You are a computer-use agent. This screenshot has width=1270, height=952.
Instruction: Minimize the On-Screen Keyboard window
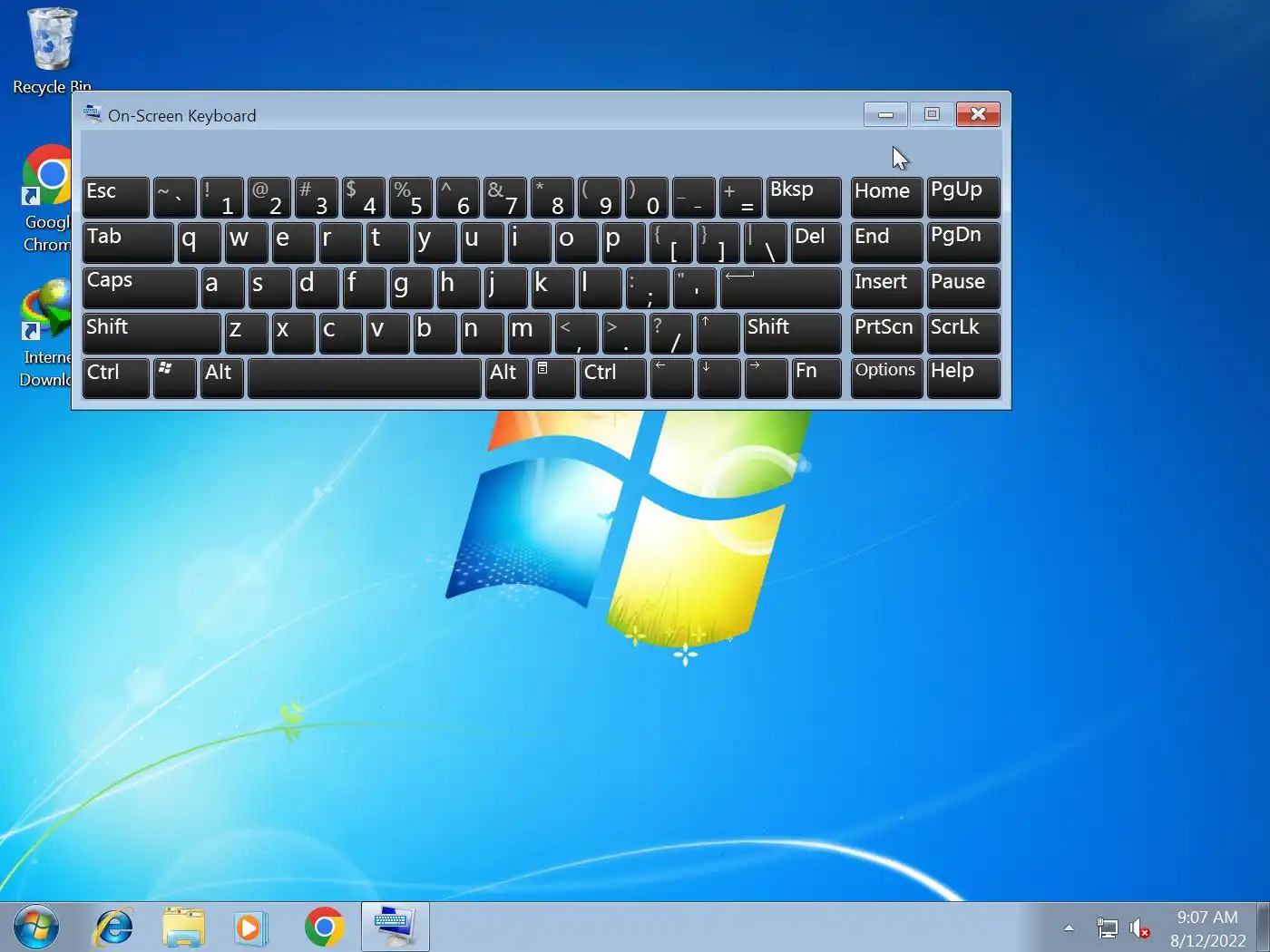885,114
